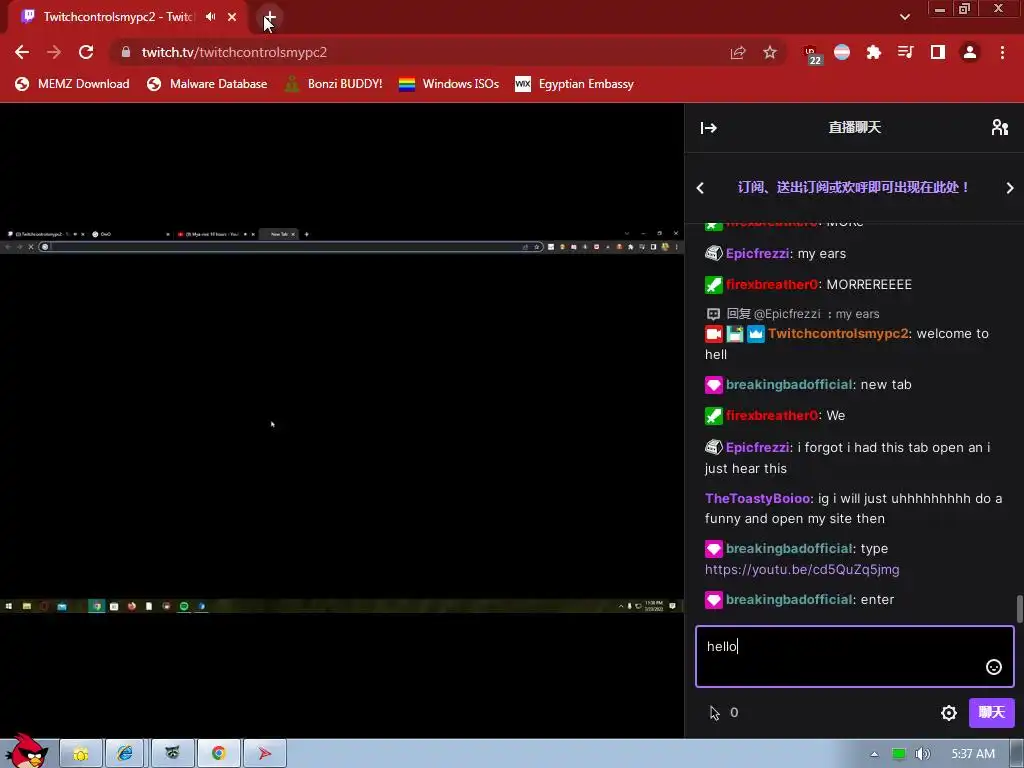Go back in browser

click(22, 52)
